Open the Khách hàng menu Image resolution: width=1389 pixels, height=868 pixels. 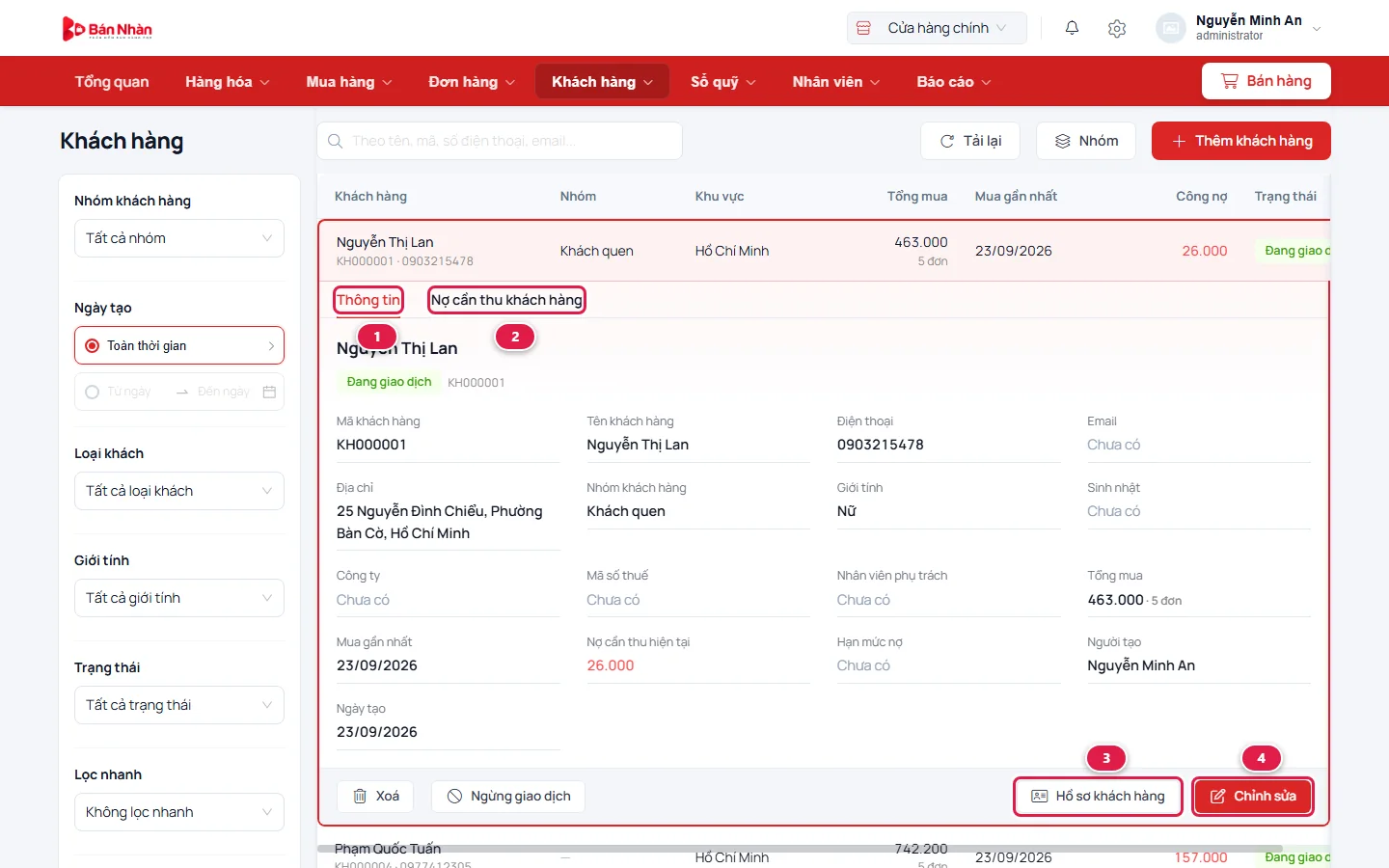(603, 82)
